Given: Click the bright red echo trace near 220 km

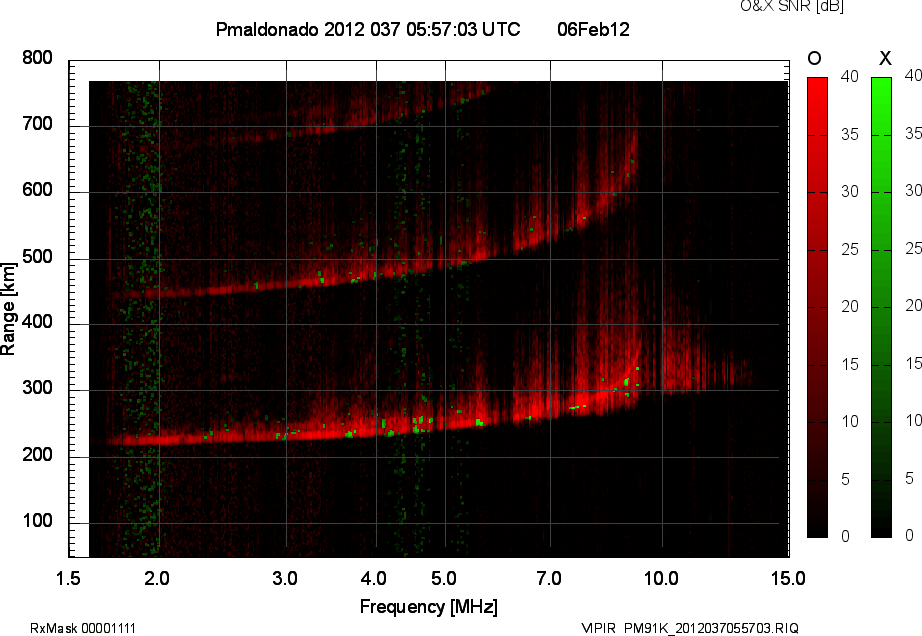Looking at the screenshot, I should (200, 438).
